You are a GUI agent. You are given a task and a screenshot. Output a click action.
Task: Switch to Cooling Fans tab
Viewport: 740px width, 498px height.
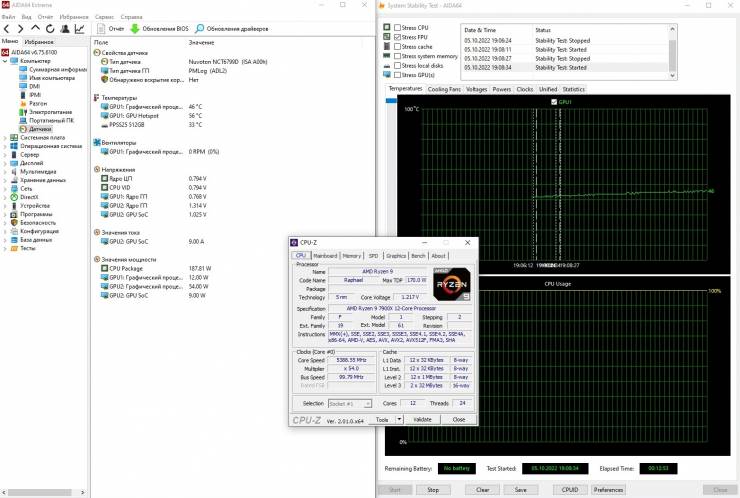(444, 89)
